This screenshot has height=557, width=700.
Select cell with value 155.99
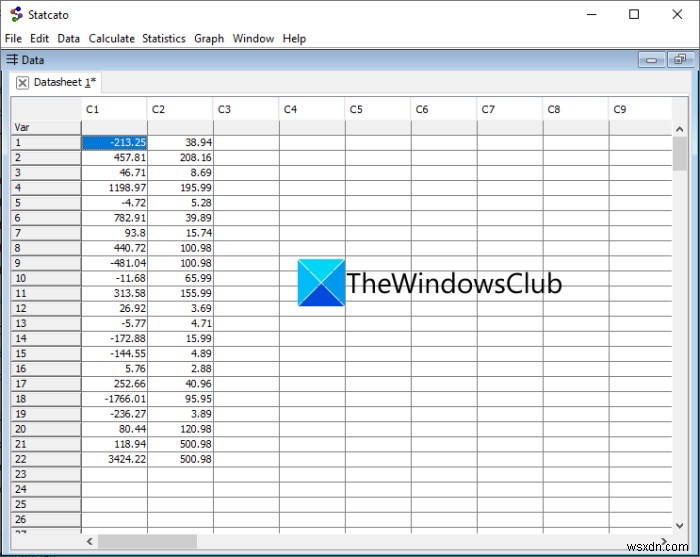tap(180, 293)
